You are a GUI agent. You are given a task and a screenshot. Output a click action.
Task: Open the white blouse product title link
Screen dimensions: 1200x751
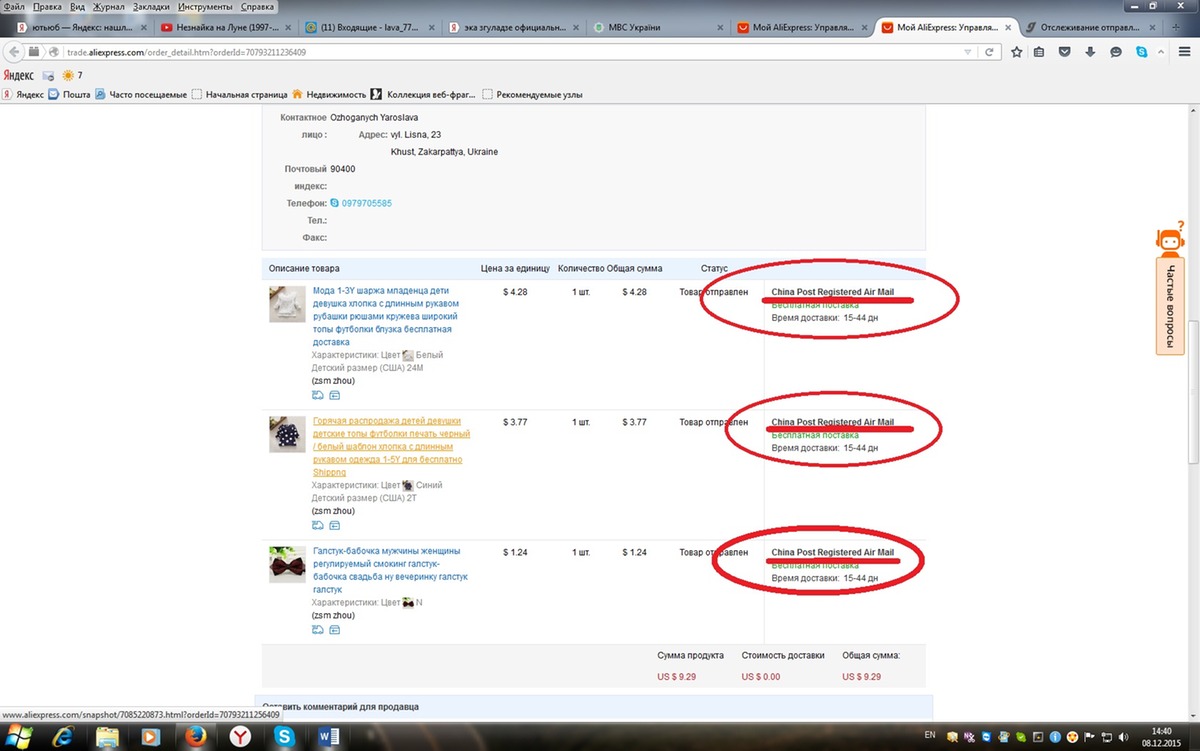pyautogui.click(x=384, y=317)
